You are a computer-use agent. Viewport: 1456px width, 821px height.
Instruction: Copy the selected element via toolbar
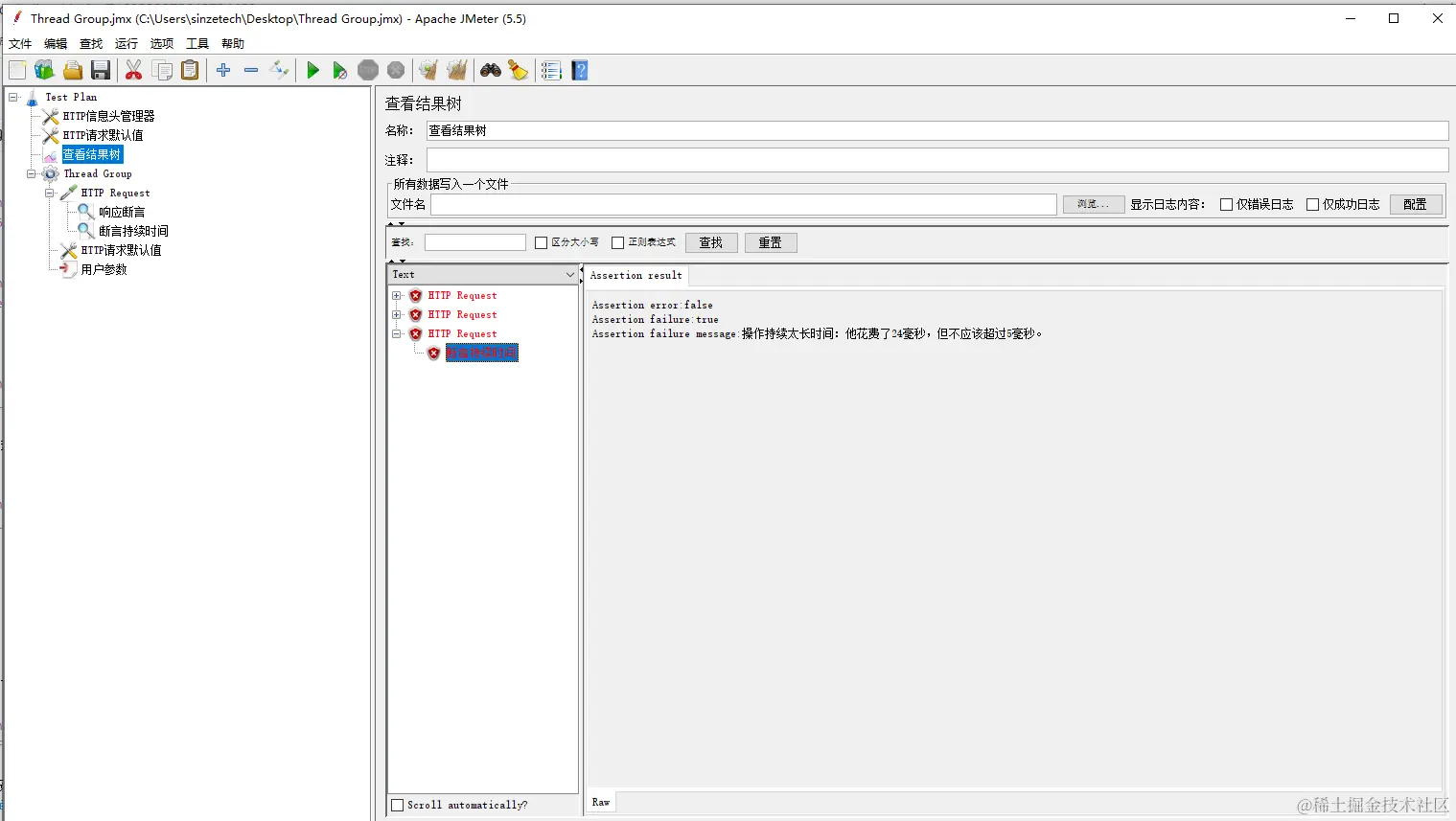tap(162, 70)
